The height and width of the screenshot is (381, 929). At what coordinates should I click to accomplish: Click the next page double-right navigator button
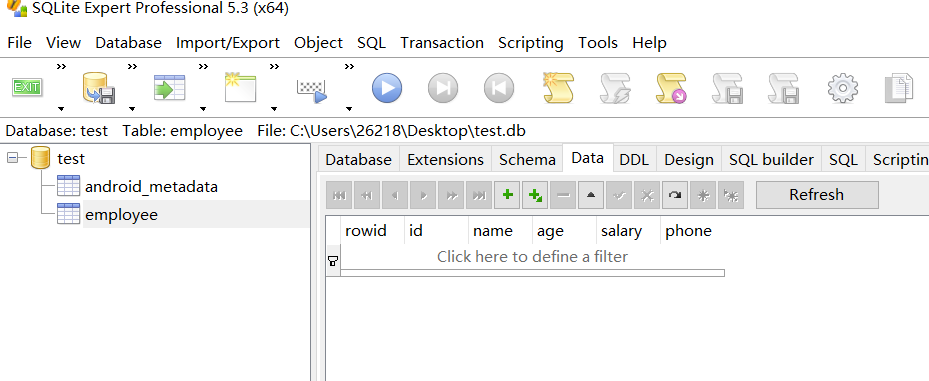pos(451,195)
